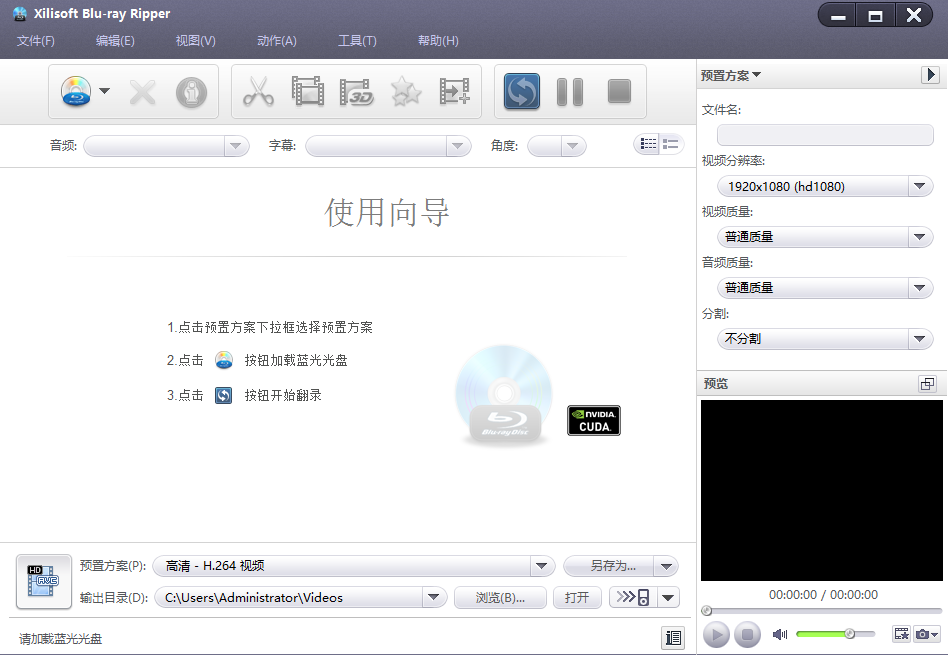Adjust the green volume slider

[x=835, y=634]
